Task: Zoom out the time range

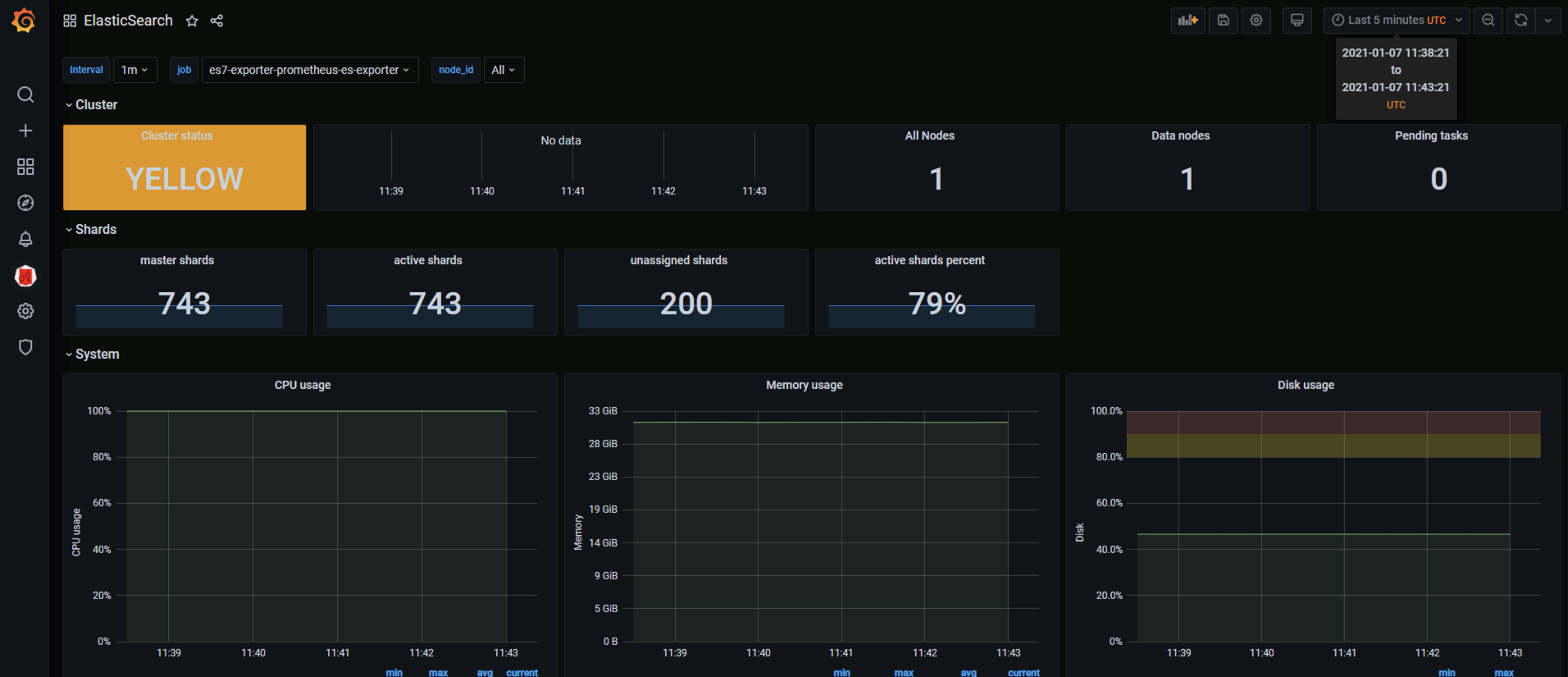Action: pos(1488,21)
